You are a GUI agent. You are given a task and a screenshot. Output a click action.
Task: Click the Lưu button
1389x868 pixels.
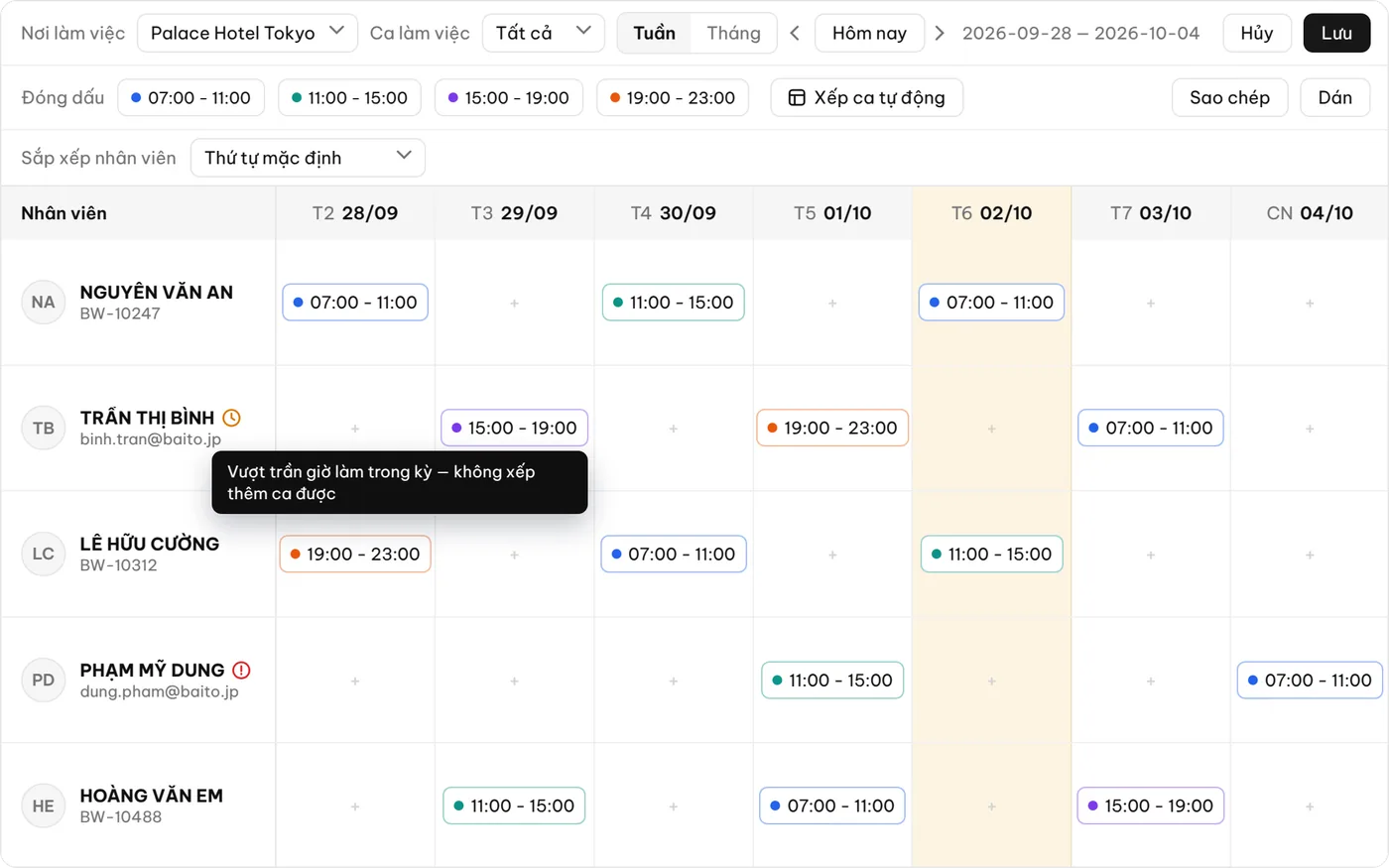pyautogui.click(x=1336, y=33)
